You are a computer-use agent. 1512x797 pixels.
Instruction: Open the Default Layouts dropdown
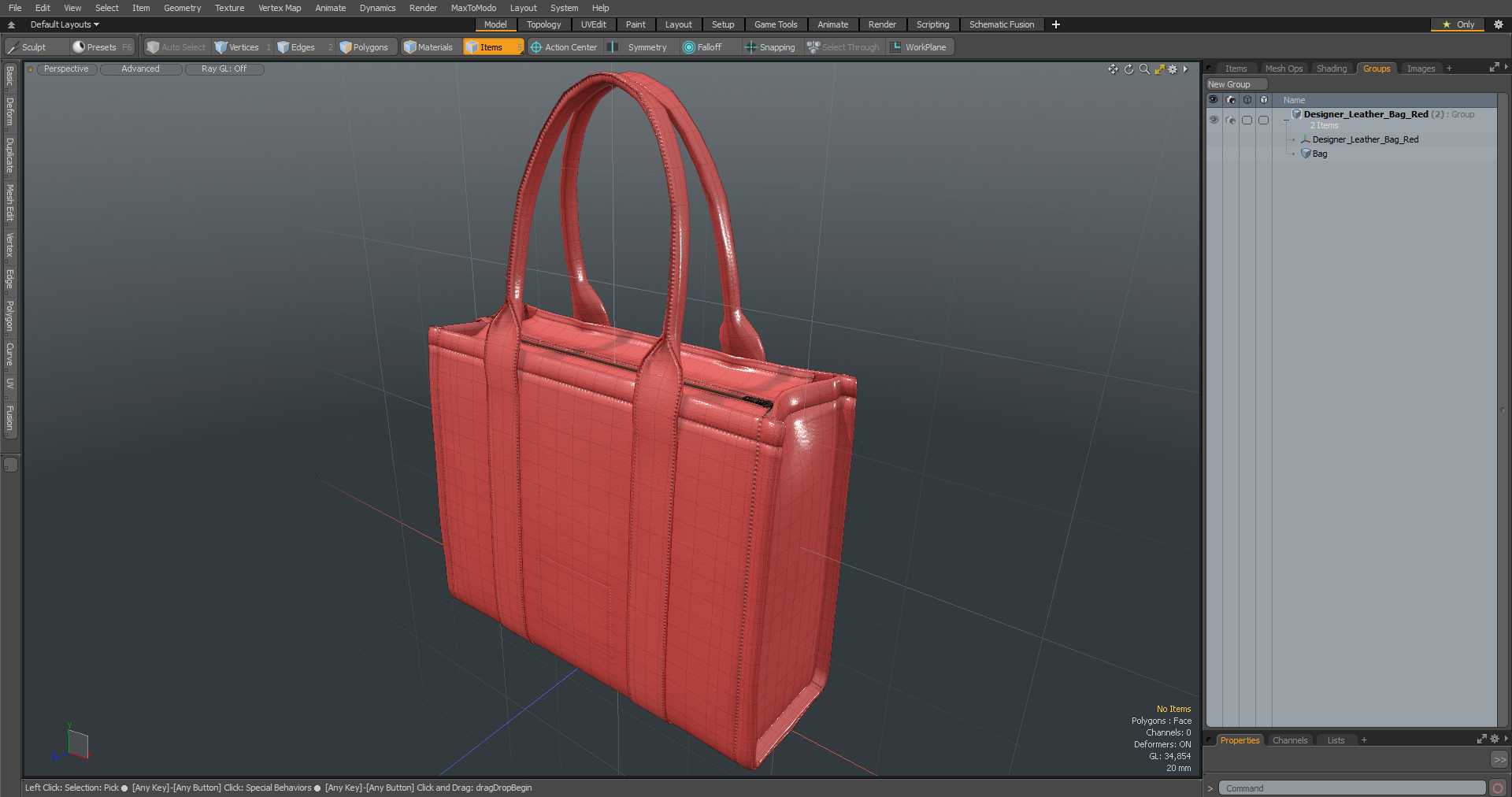click(x=65, y=24)
